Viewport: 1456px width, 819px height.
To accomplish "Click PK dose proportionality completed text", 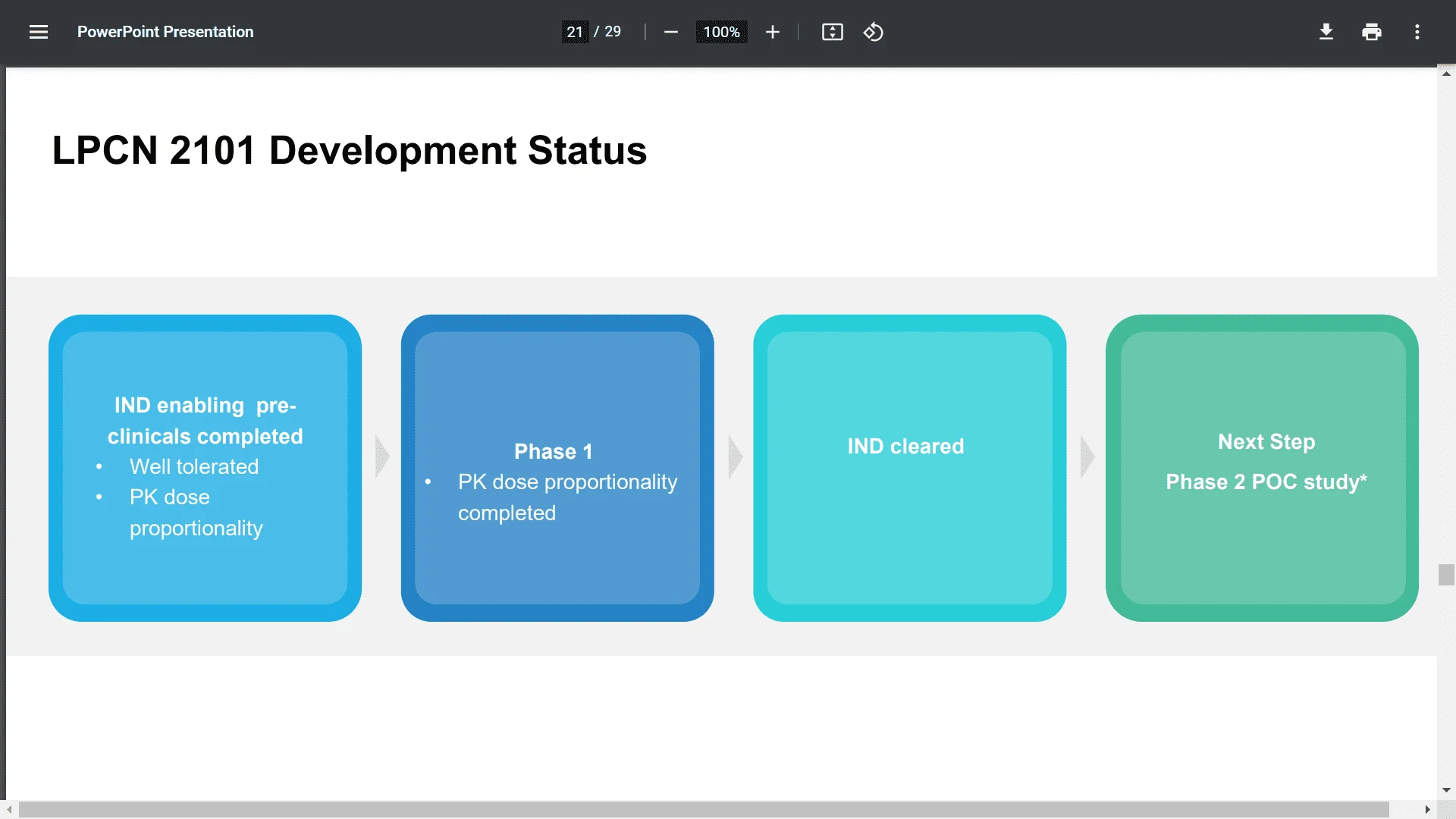I will click(x=567, y=497).
